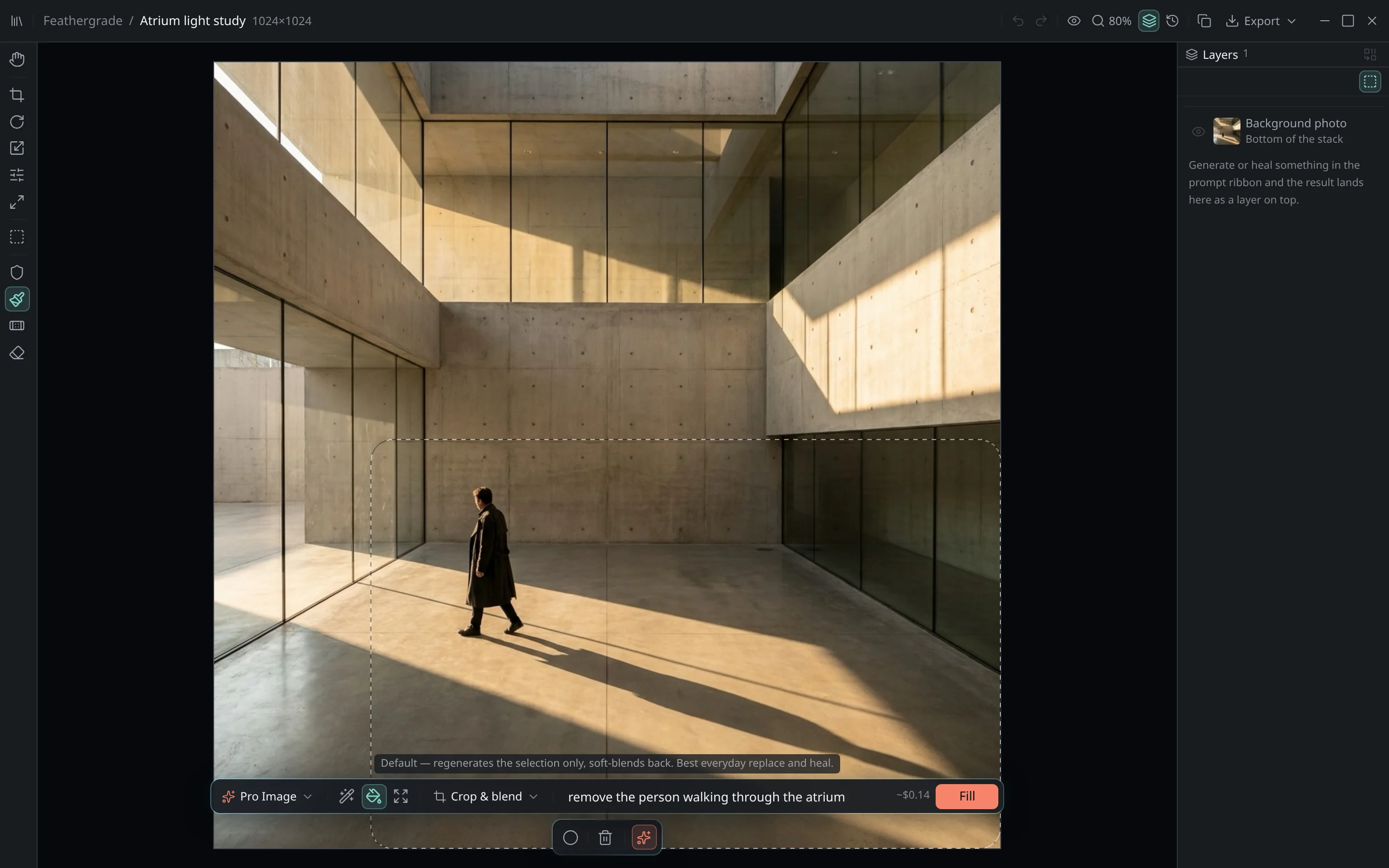
Task: Click the Feathergrade breadcrumb
Action: click(x=82, y=21)
